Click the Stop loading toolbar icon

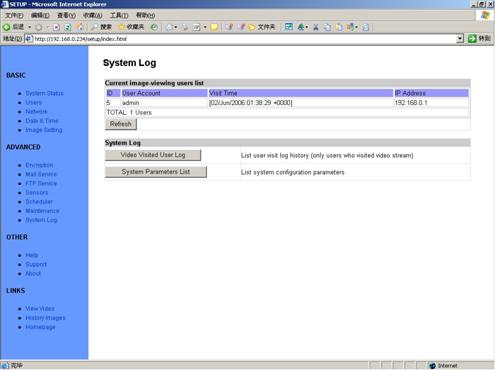tap(56, 27)
